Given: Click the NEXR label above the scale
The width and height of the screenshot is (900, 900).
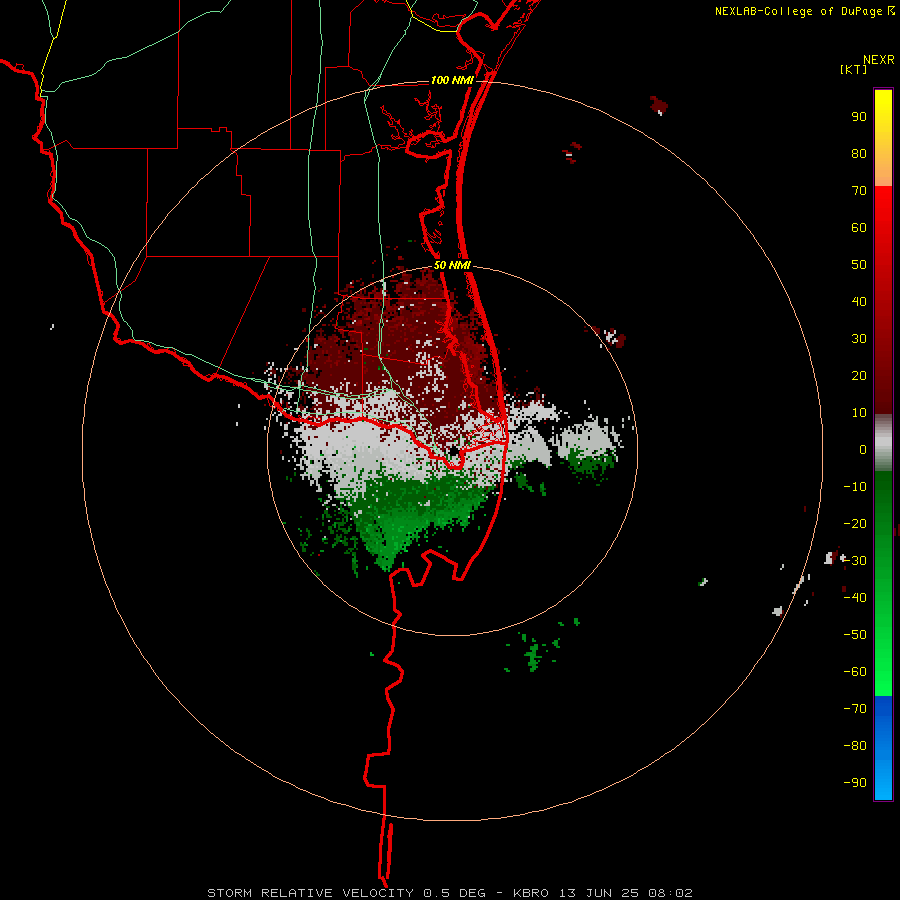Looking at the screenshot, I should coord(878,60).
